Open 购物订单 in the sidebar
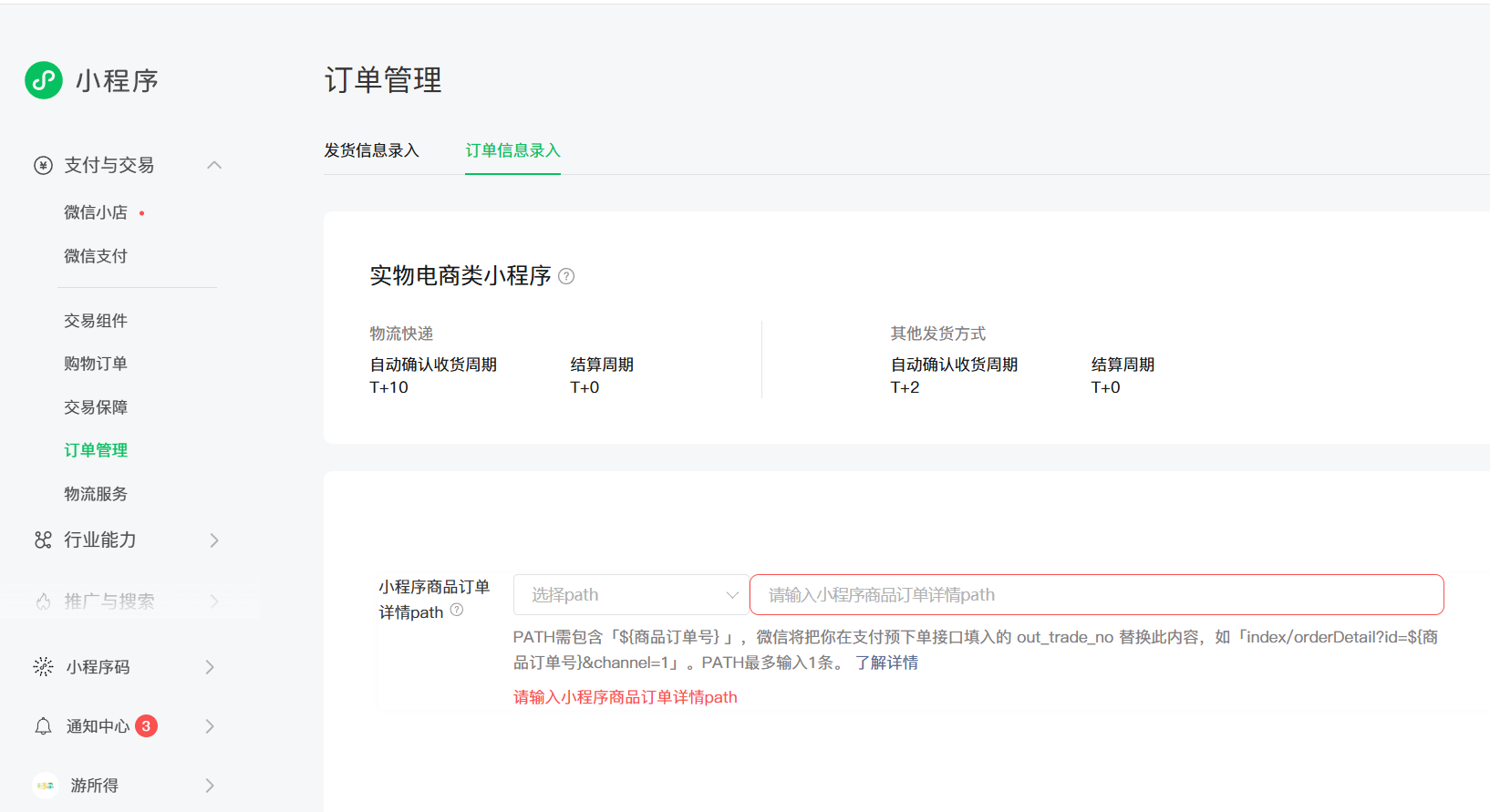The width and height of the screenshot is (1490, 812). (96, 364)
